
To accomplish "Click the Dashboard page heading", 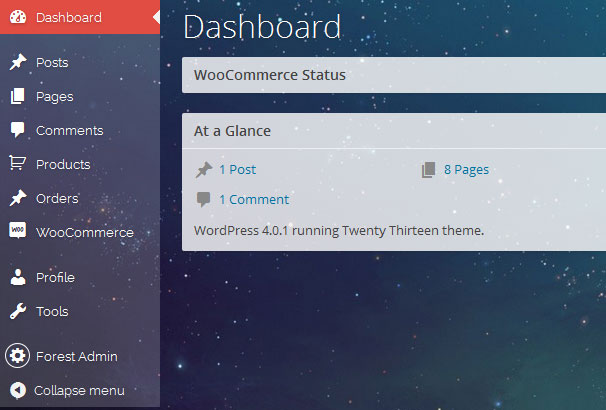I will (x=262, y=27).
